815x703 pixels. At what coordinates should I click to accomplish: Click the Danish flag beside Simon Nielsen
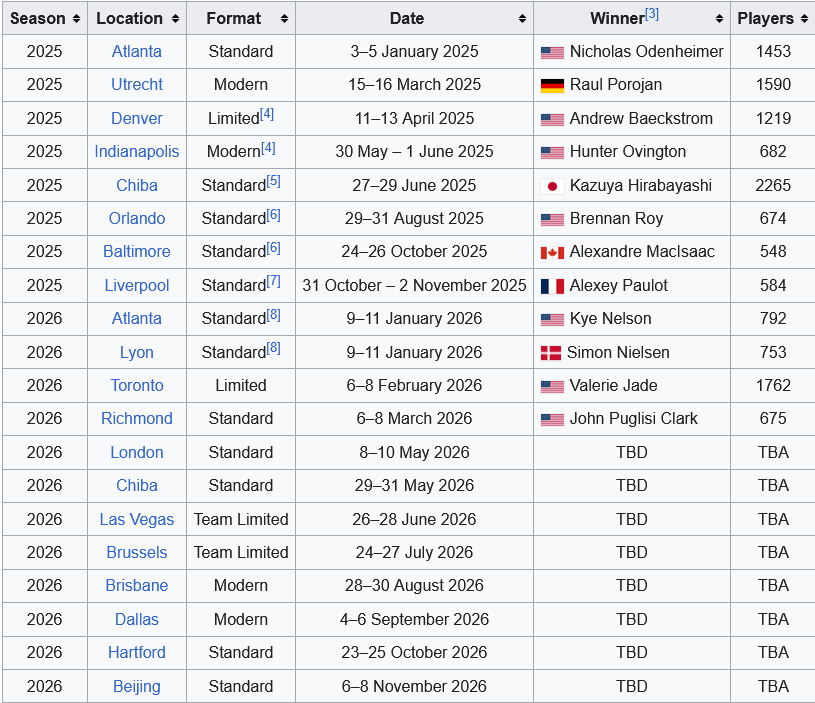tap(550, 353)
